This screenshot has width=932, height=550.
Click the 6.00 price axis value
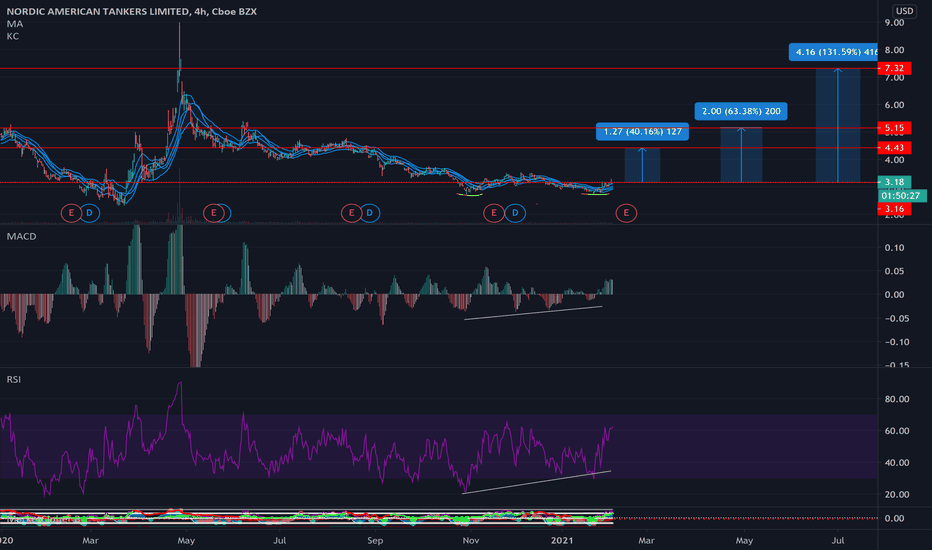894,105
